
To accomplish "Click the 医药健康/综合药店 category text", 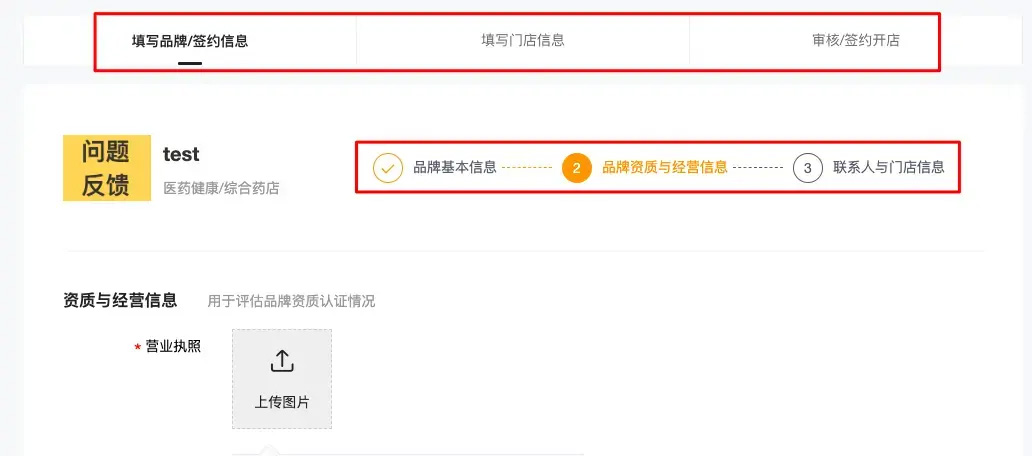I will tap(221, 189).
